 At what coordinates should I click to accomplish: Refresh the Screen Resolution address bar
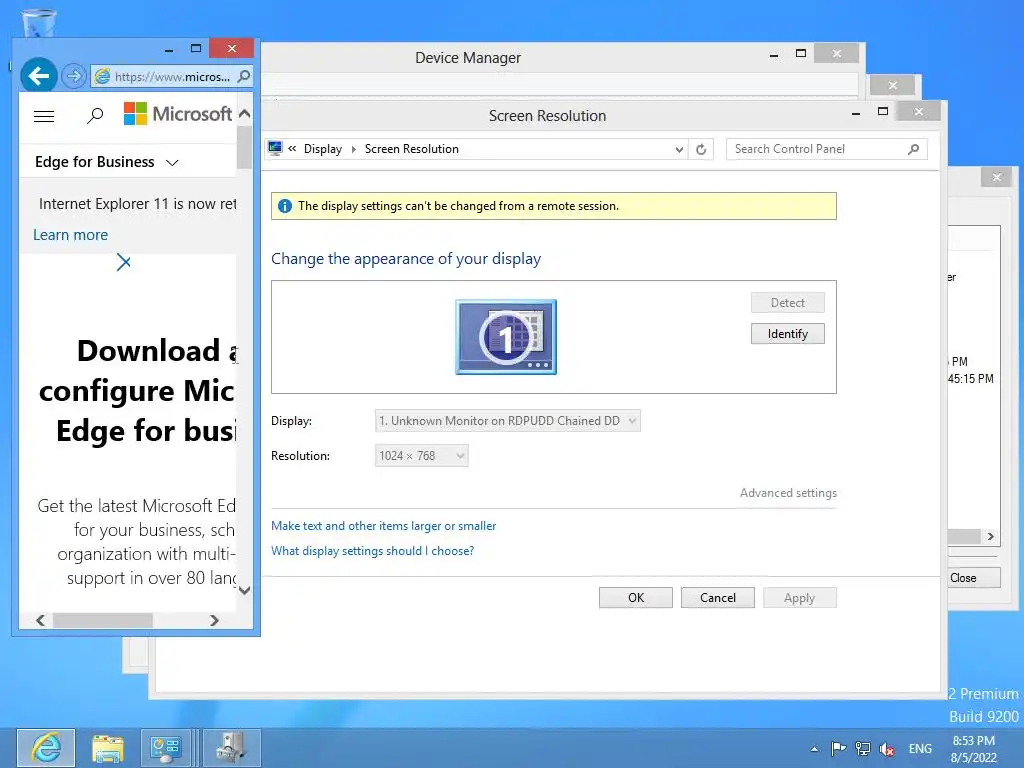click(x=701, y=149)
